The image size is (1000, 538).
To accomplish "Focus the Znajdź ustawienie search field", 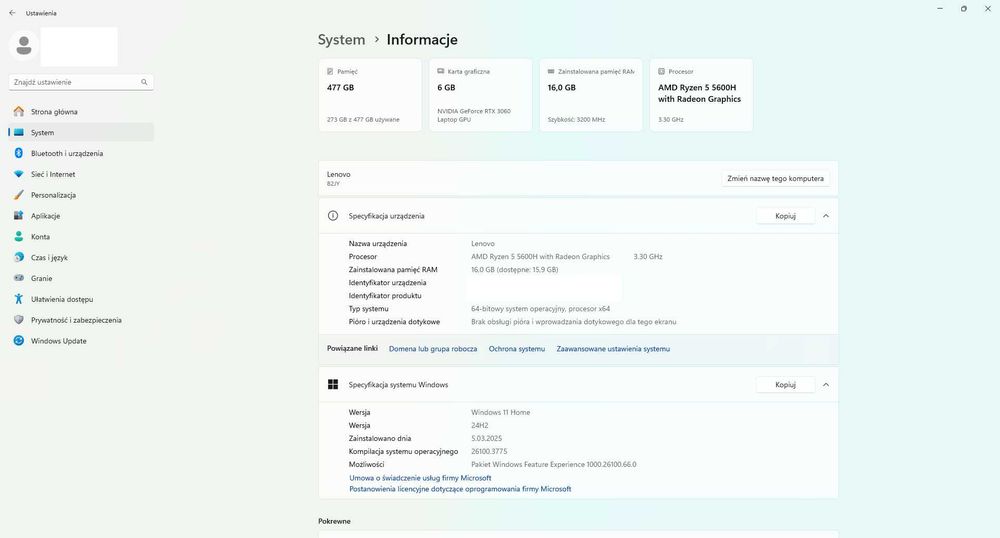I will [81, 82].
